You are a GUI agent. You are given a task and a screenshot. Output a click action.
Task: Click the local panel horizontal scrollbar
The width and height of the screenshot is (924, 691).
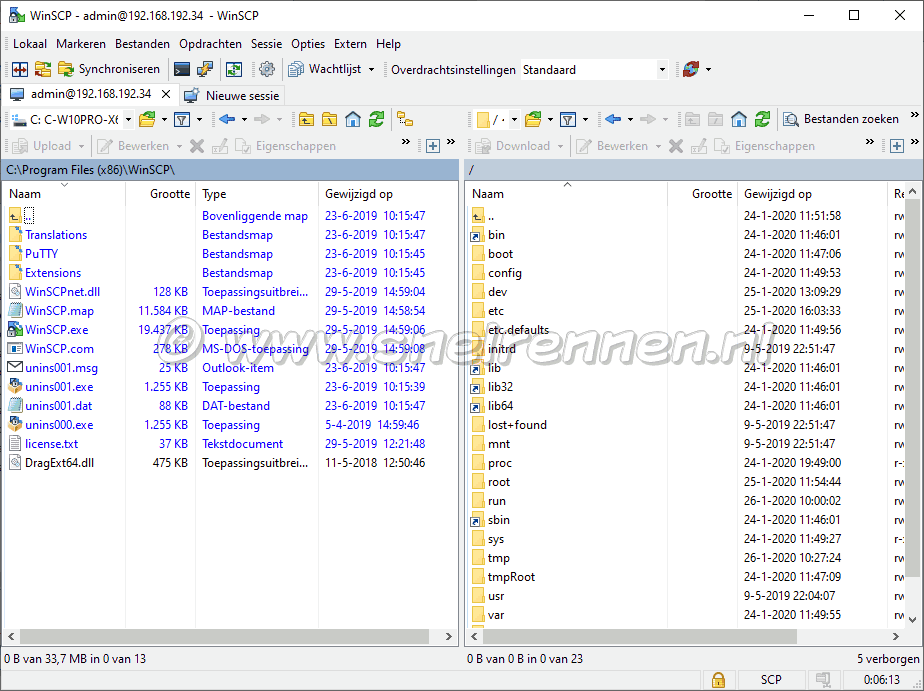[224, 636]
